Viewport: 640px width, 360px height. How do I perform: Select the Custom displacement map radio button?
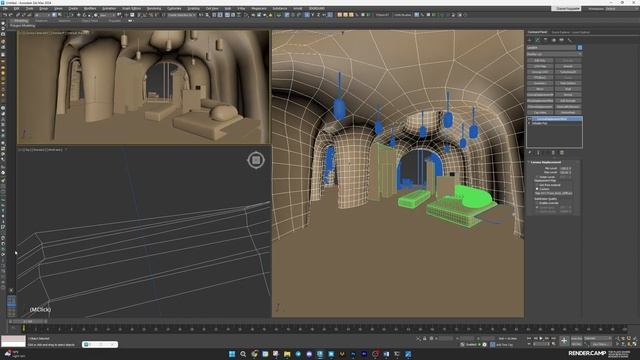pos(537,189)
